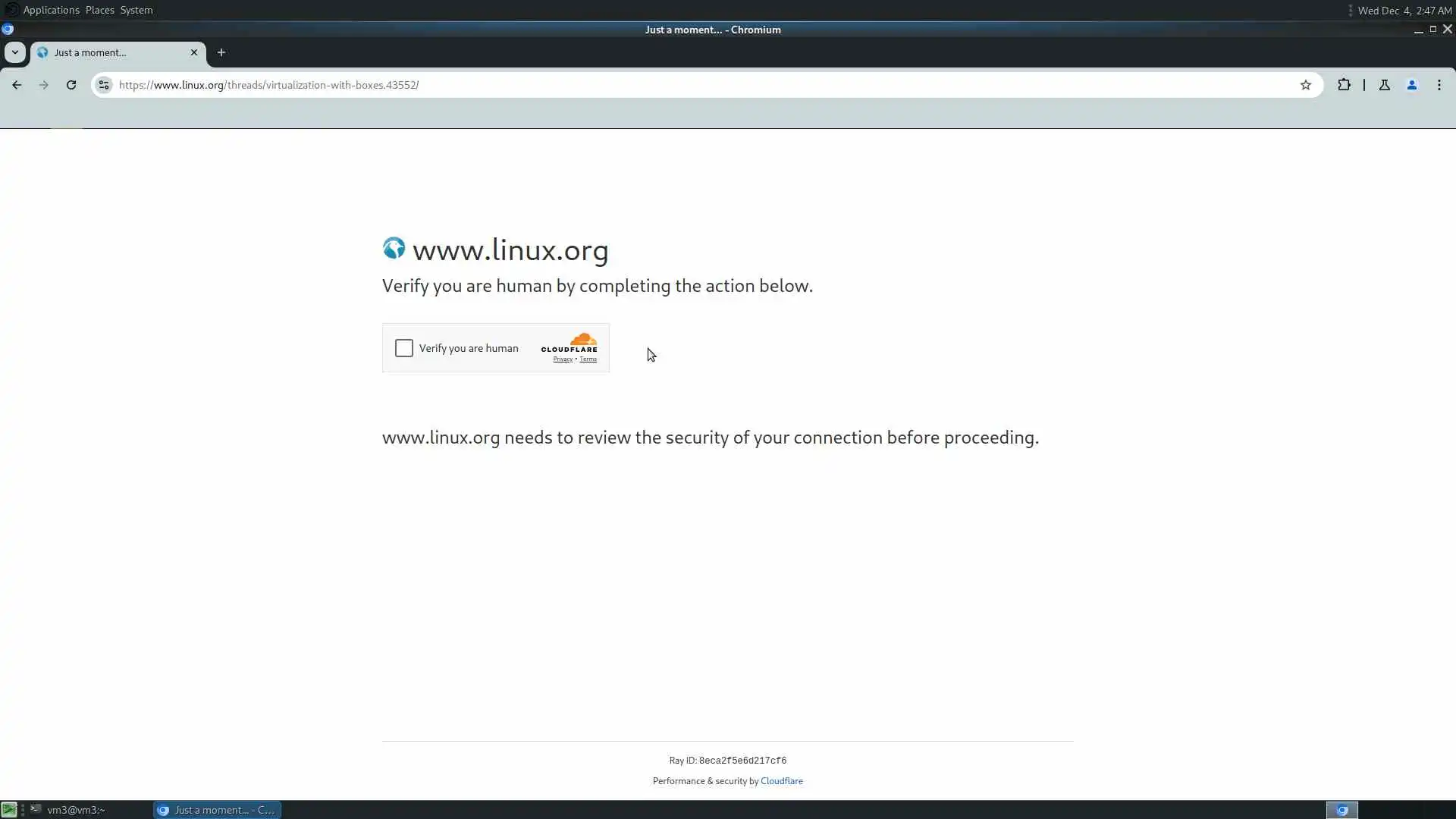Open the Applications menu

pos(51,10)
